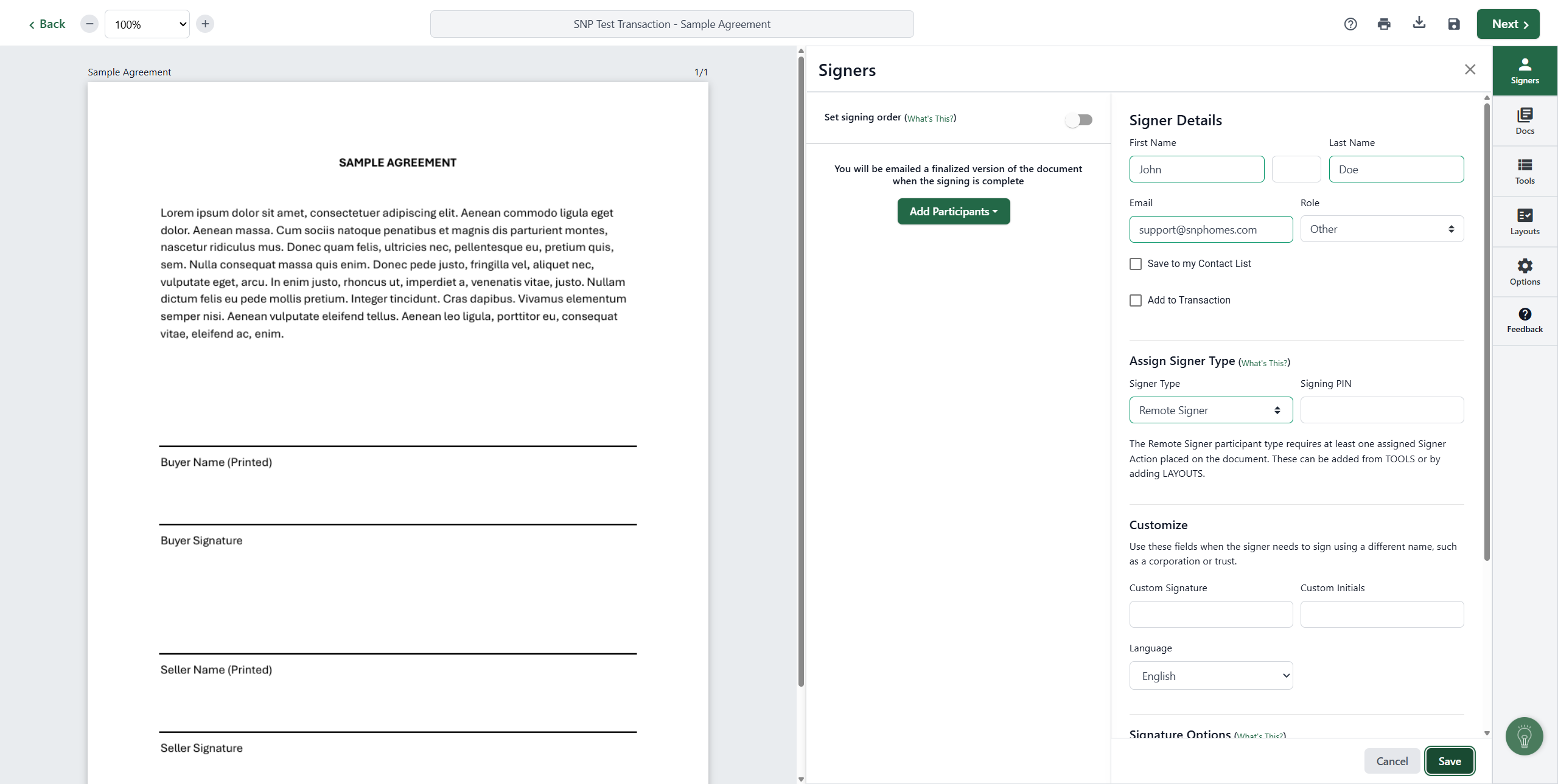Click the Add Participants button
The height and width of the screenshot is (784, 1558).
(x=953, y=212)
